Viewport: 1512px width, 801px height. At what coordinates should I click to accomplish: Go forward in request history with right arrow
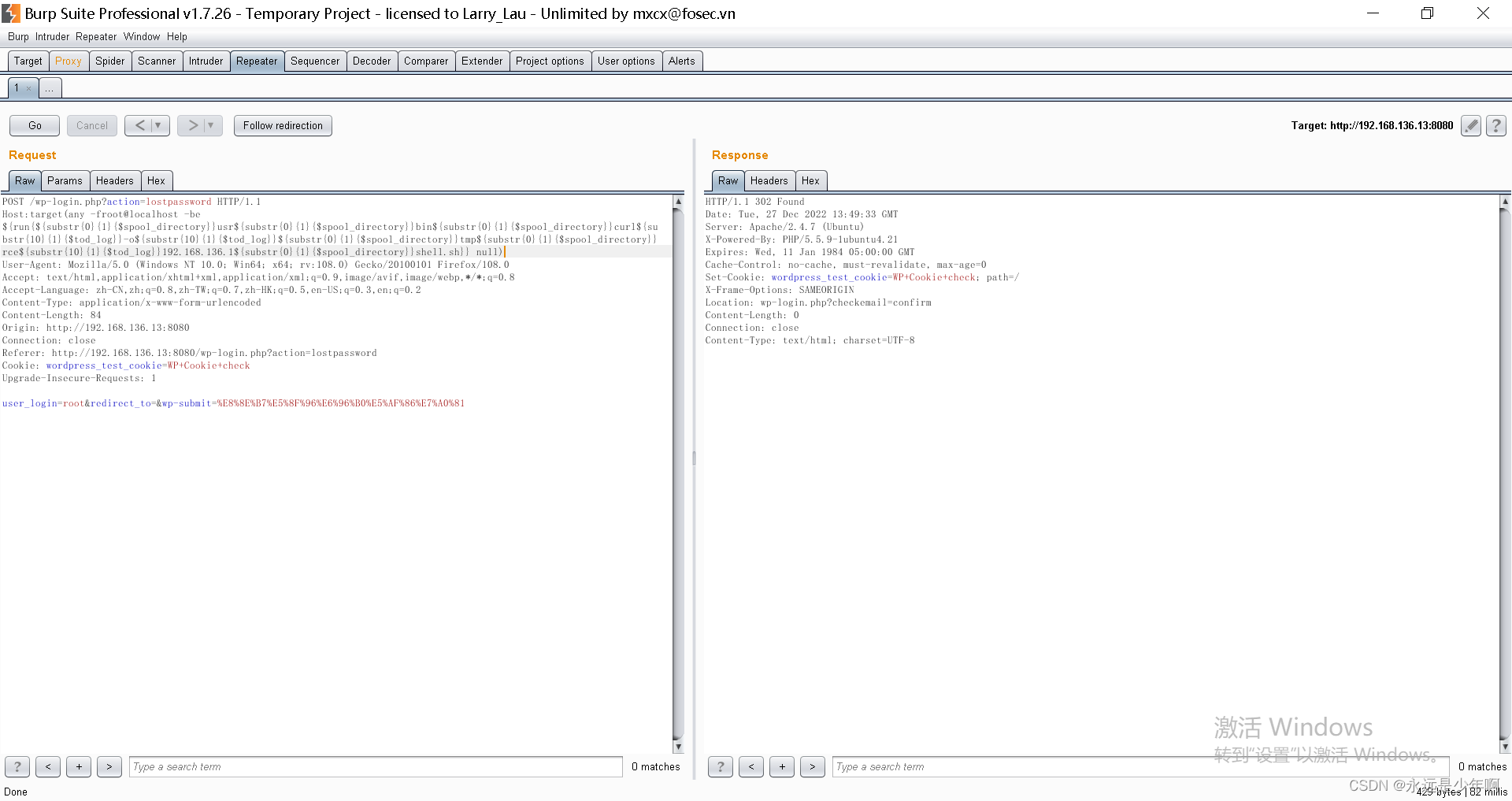[192, 125]
